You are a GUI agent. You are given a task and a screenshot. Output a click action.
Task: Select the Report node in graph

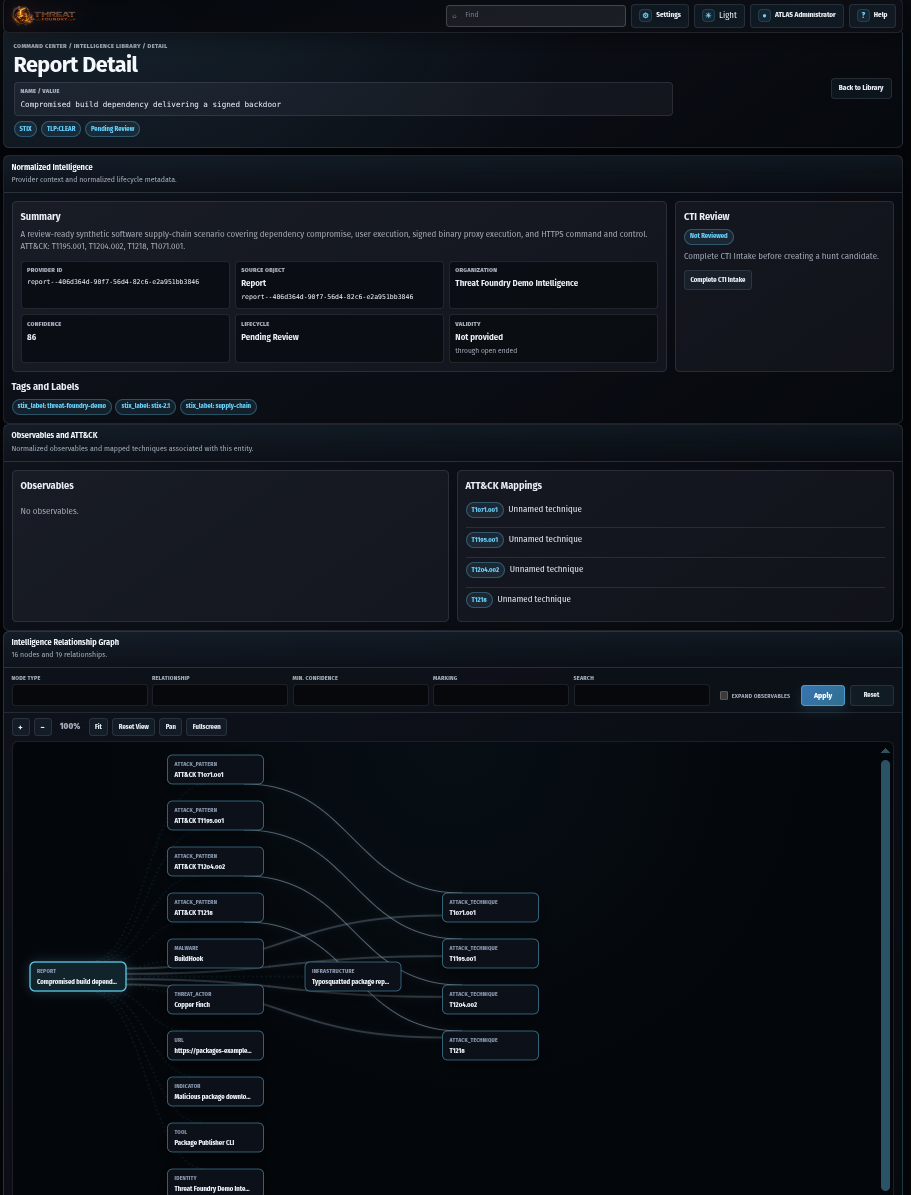(78, 976)
